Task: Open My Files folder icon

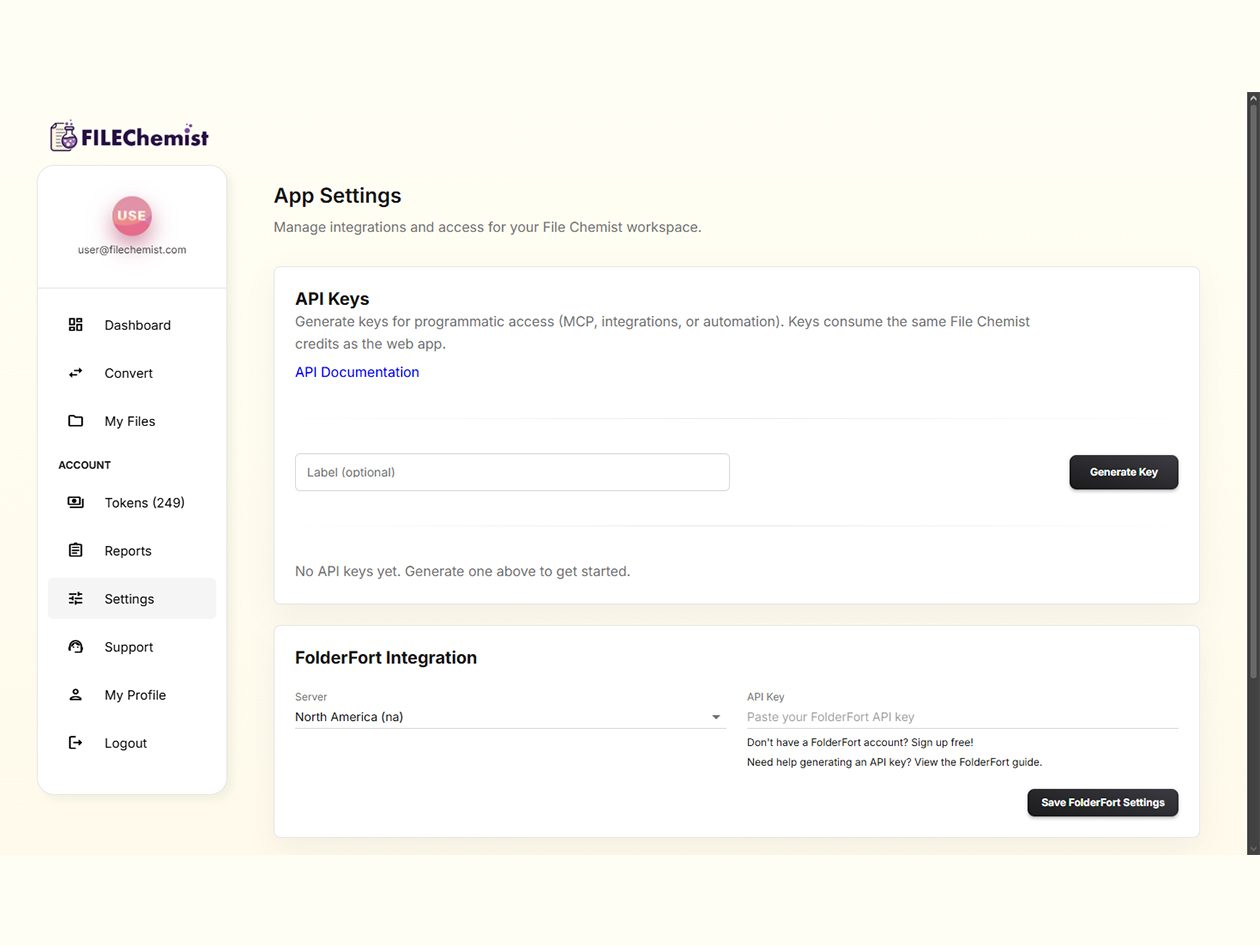Action: click(x=75, y=421)
